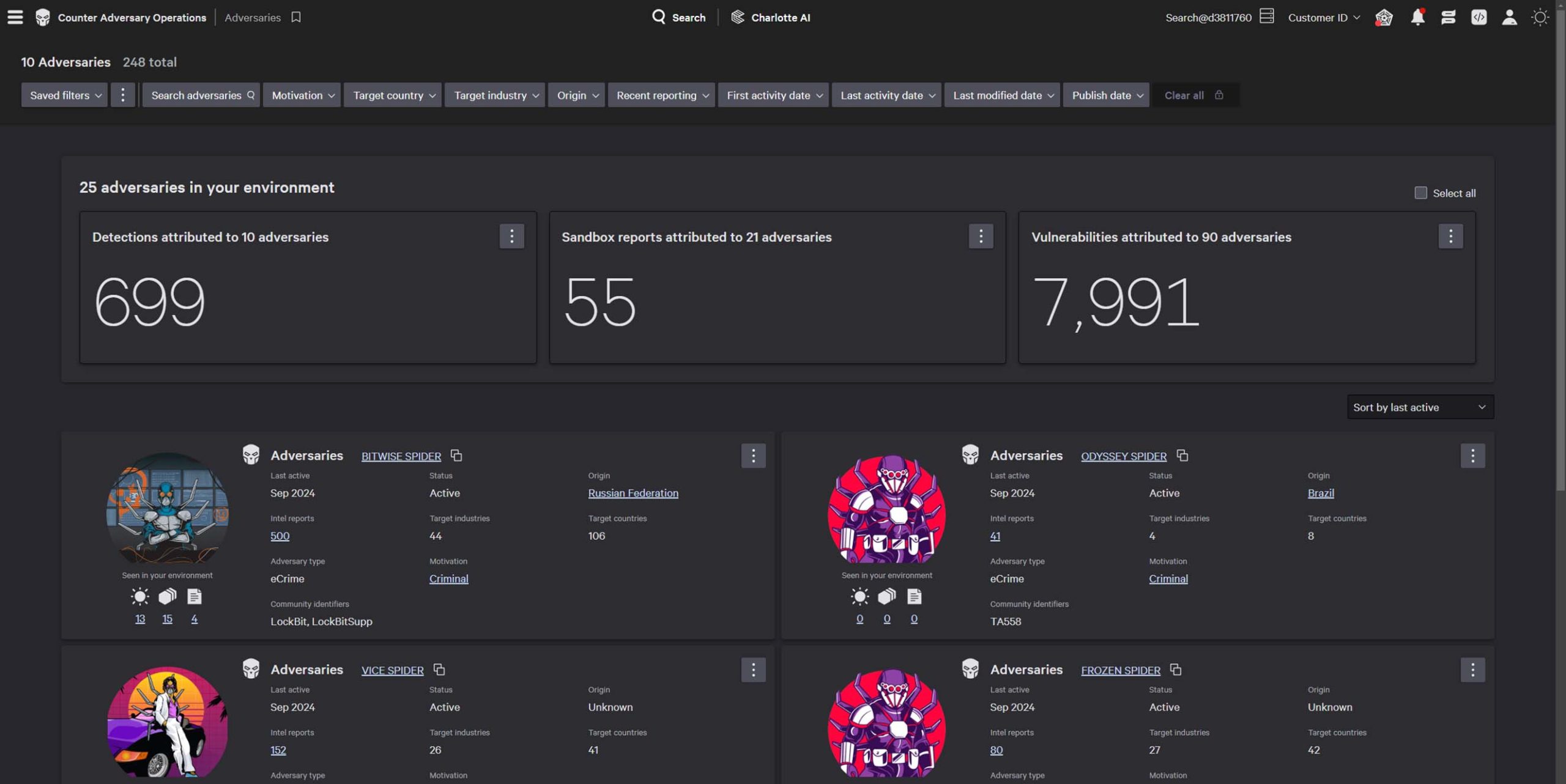Open the hamburger navigation menu
1566x784 pixels.
[x=15, y=17]
